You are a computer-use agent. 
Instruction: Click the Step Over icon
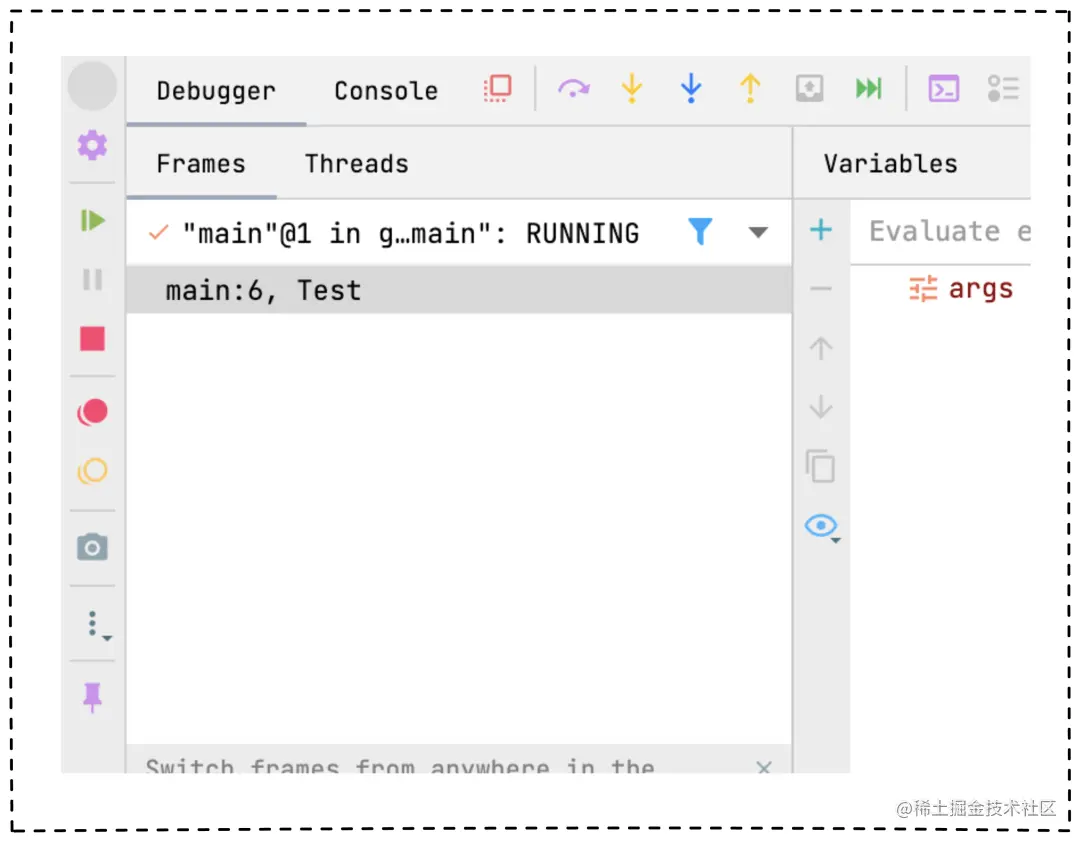(x=573, y=88)
